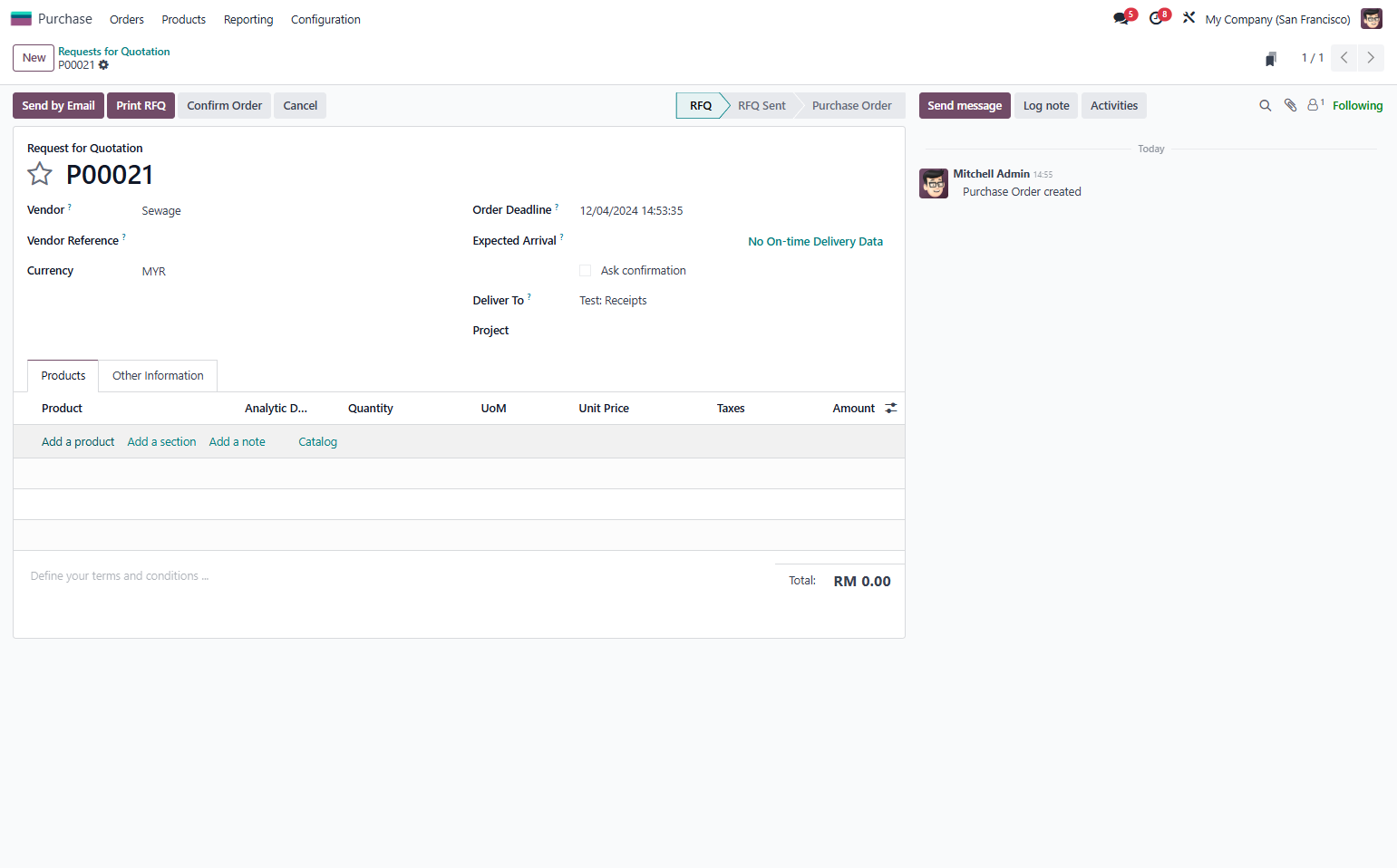
Task: Click the terms and conditions field
Action: coord(394,576)
